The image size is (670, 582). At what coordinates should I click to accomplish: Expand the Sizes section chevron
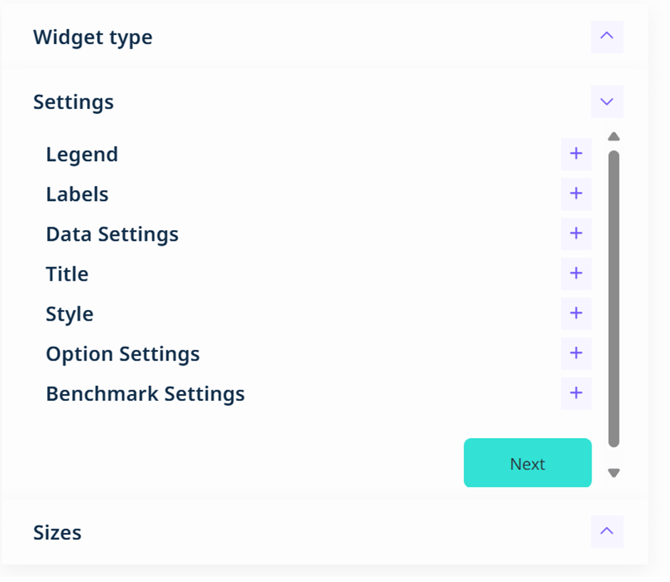(606, 532)
